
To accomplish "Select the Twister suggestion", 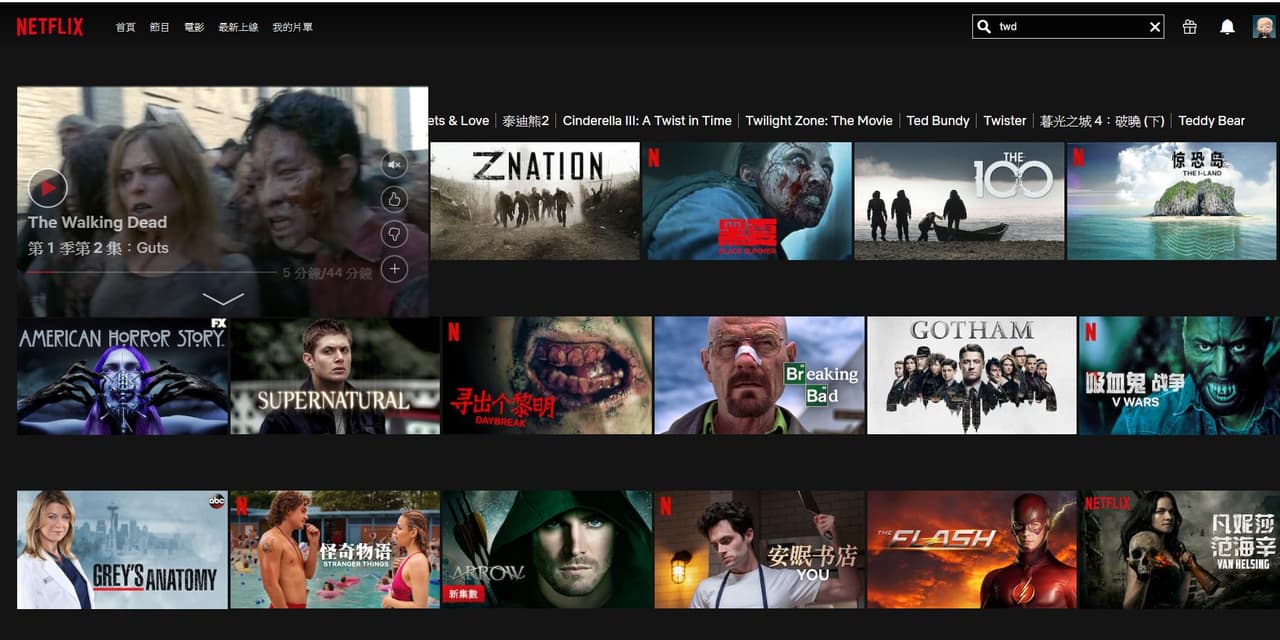I will point(1004,121).
